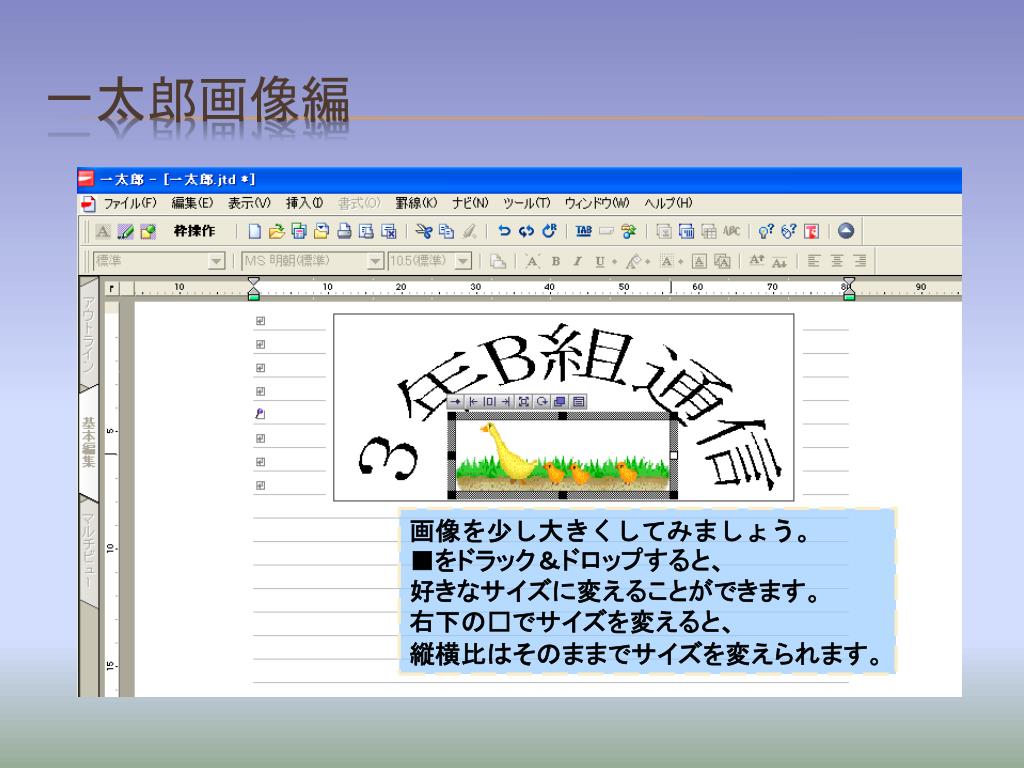Click the boxed A character frame icon

(x=699, y=261)
